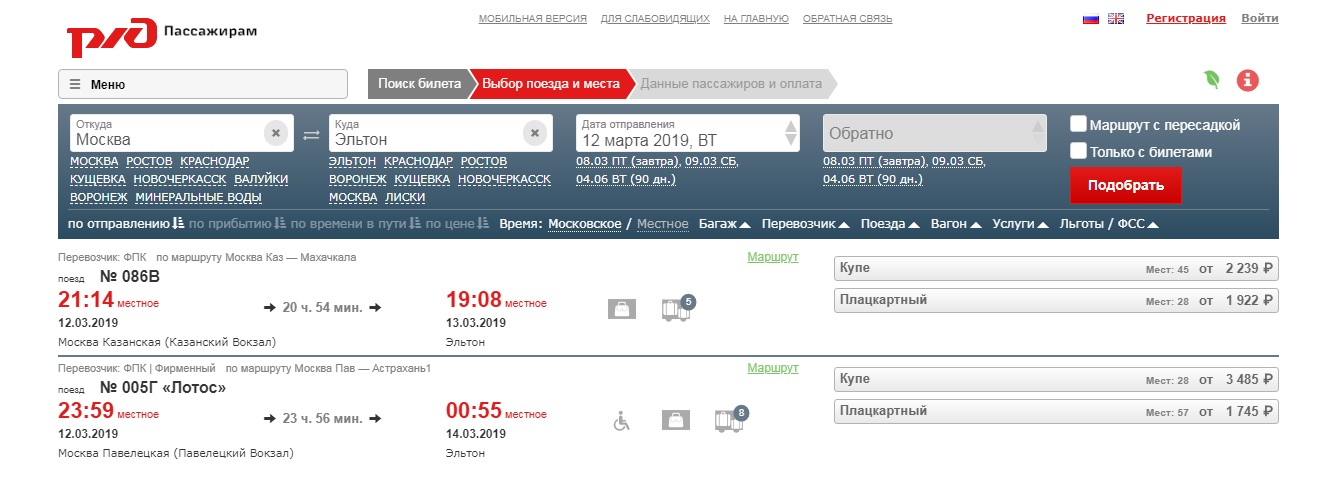1329x486 pixels.
Task: Expand the Услуги filter
Action: [x=1019, y=224]
